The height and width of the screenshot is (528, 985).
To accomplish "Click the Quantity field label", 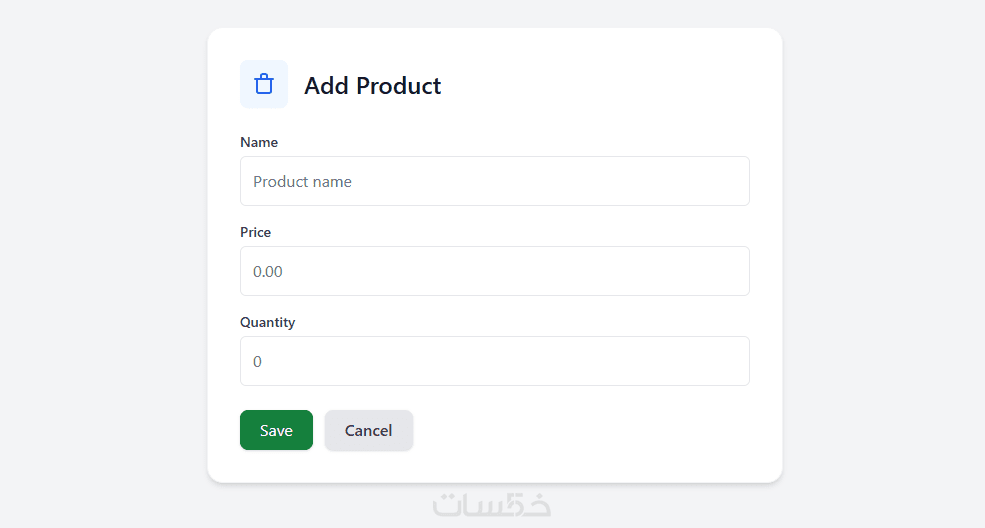I will click(267, 322).
